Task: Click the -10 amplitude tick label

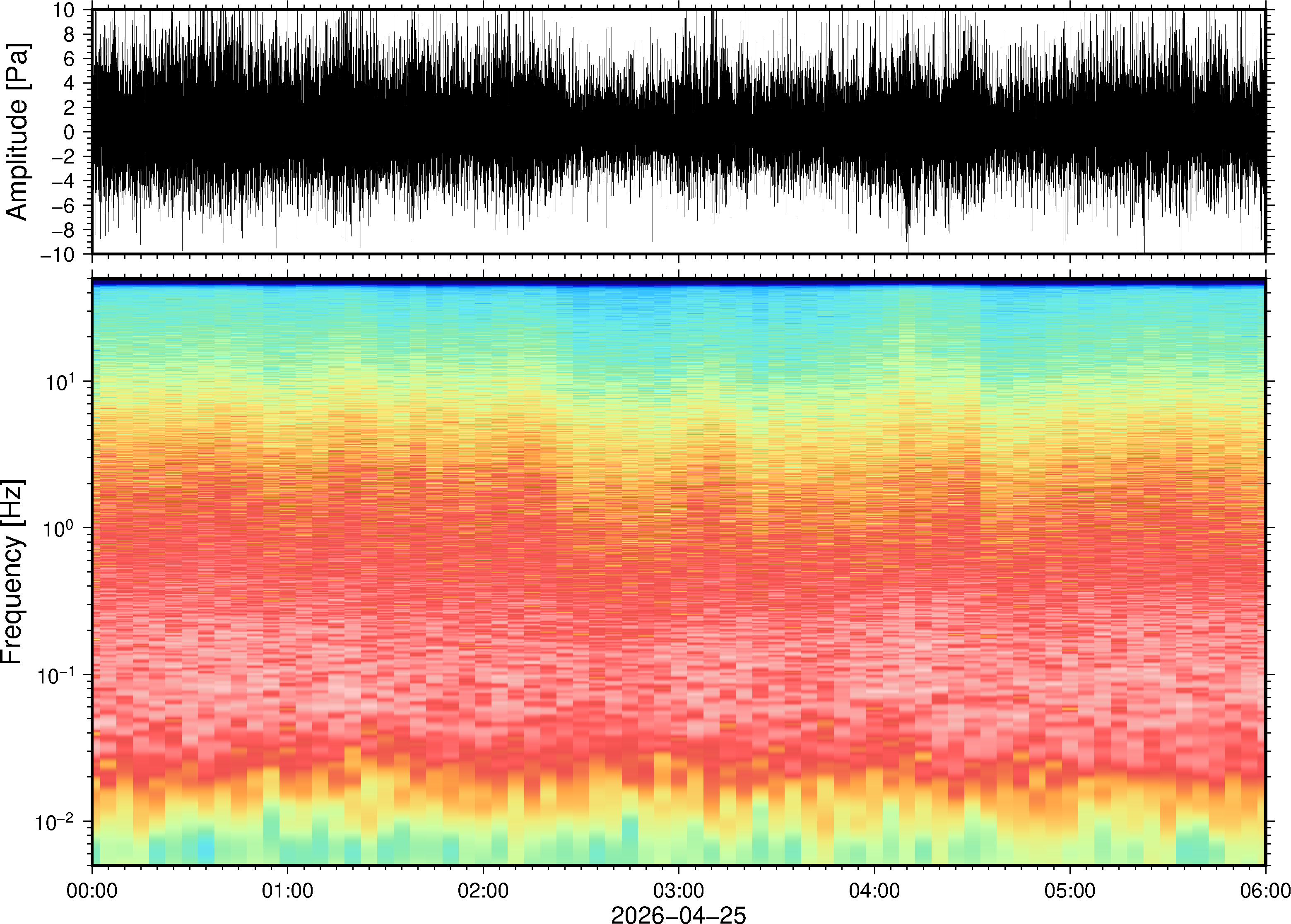Action: pyautogui.click(x=58, y=254)
